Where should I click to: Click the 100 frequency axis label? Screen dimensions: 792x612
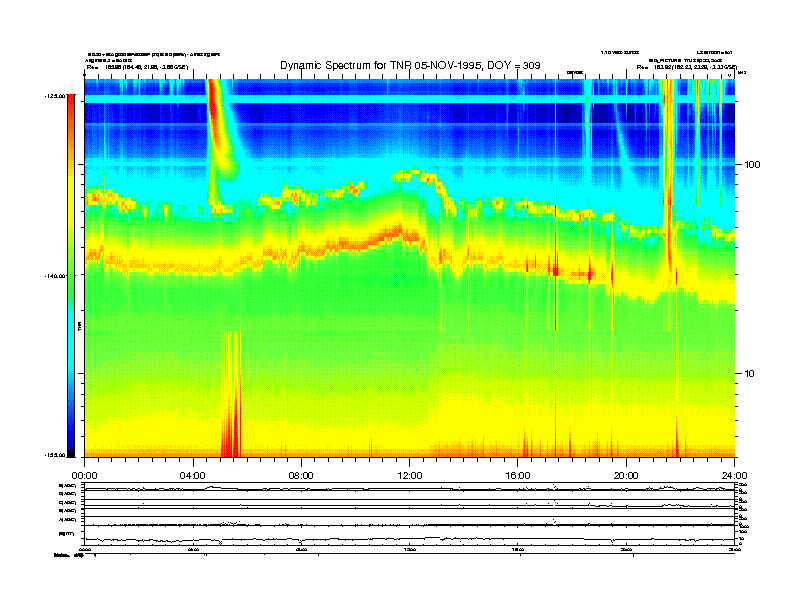click(752, 165)
